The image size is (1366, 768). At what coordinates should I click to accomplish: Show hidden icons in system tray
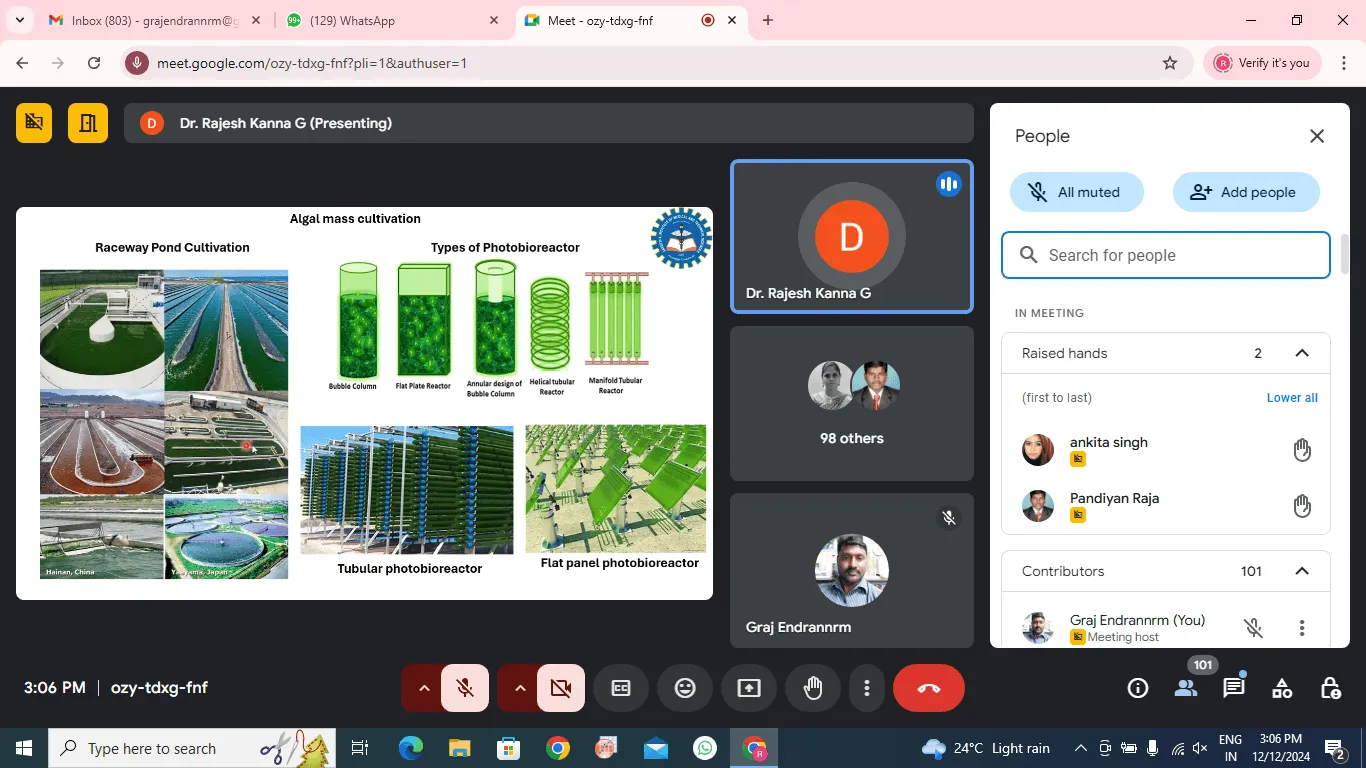coord(1081,748)
